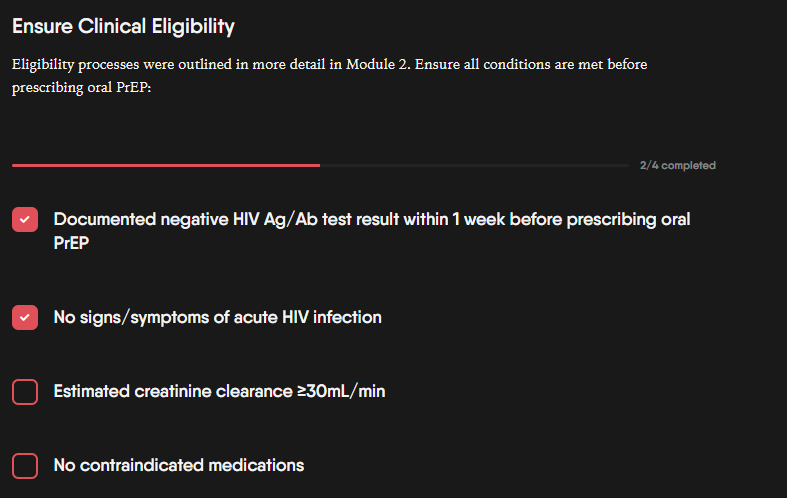Click the "2/4 completed" progress counter
Screen dimensions: 787x498
[677, 166]
